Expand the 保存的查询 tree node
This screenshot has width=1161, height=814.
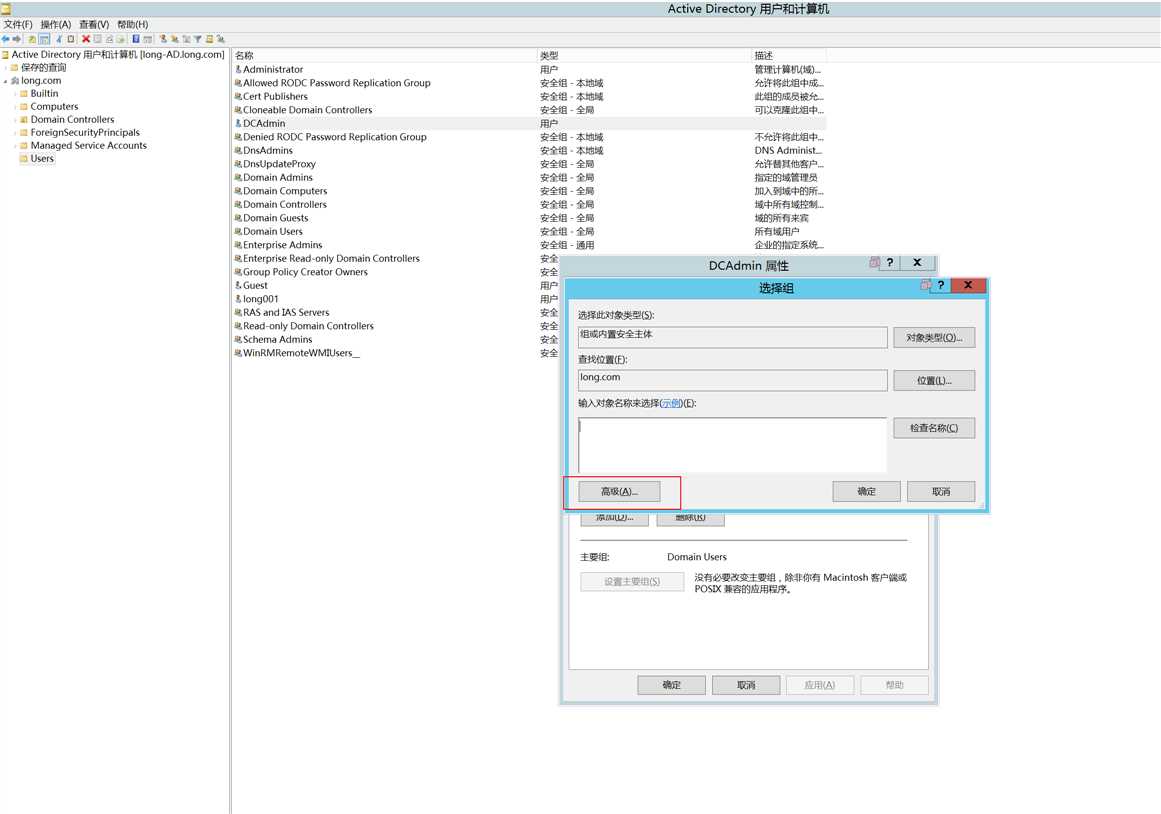pos(6,67)
